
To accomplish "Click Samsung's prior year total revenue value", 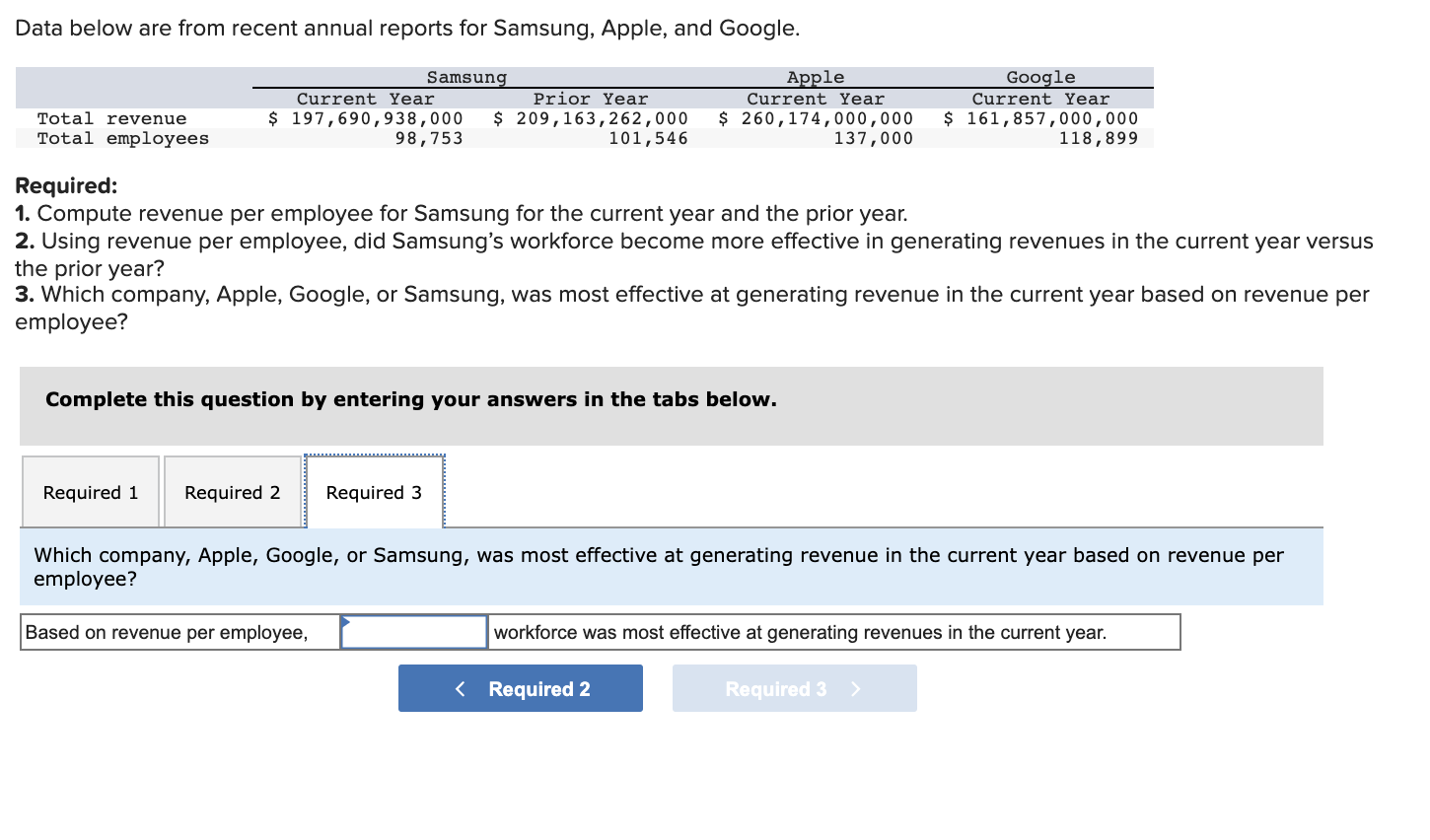I will pyautogui.click(x=590, y=117).
